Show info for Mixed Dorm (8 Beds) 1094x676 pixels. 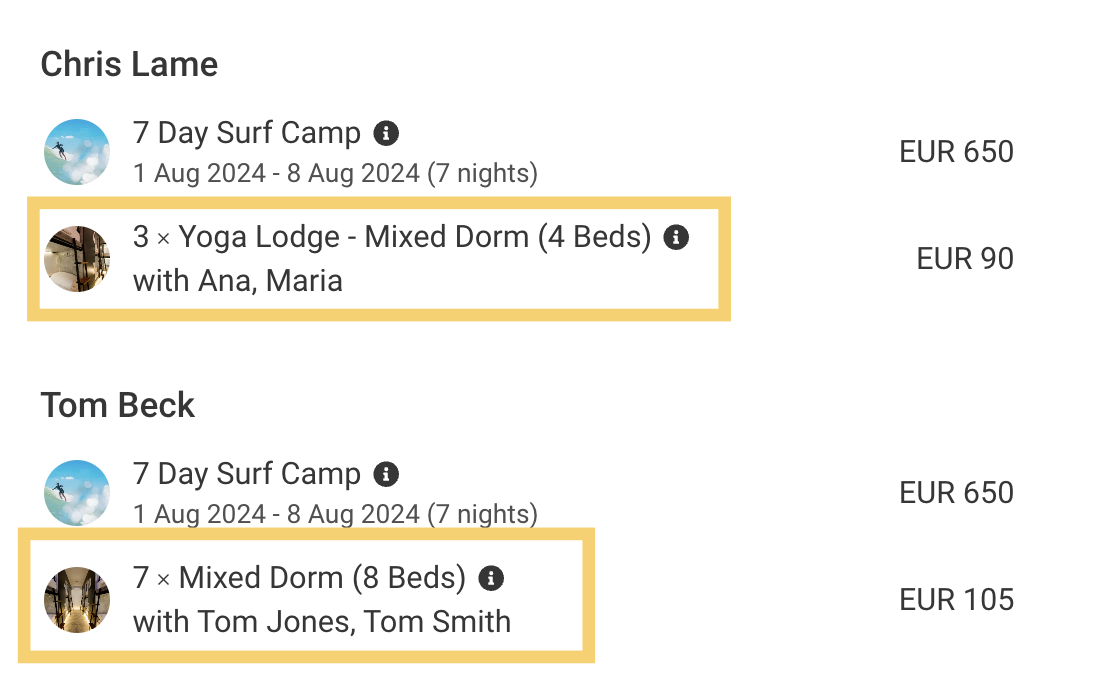point(491,578)
